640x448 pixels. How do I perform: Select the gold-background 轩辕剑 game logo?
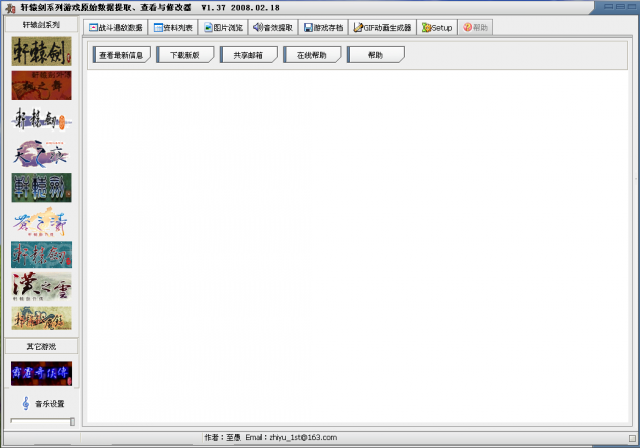(41, 51)
